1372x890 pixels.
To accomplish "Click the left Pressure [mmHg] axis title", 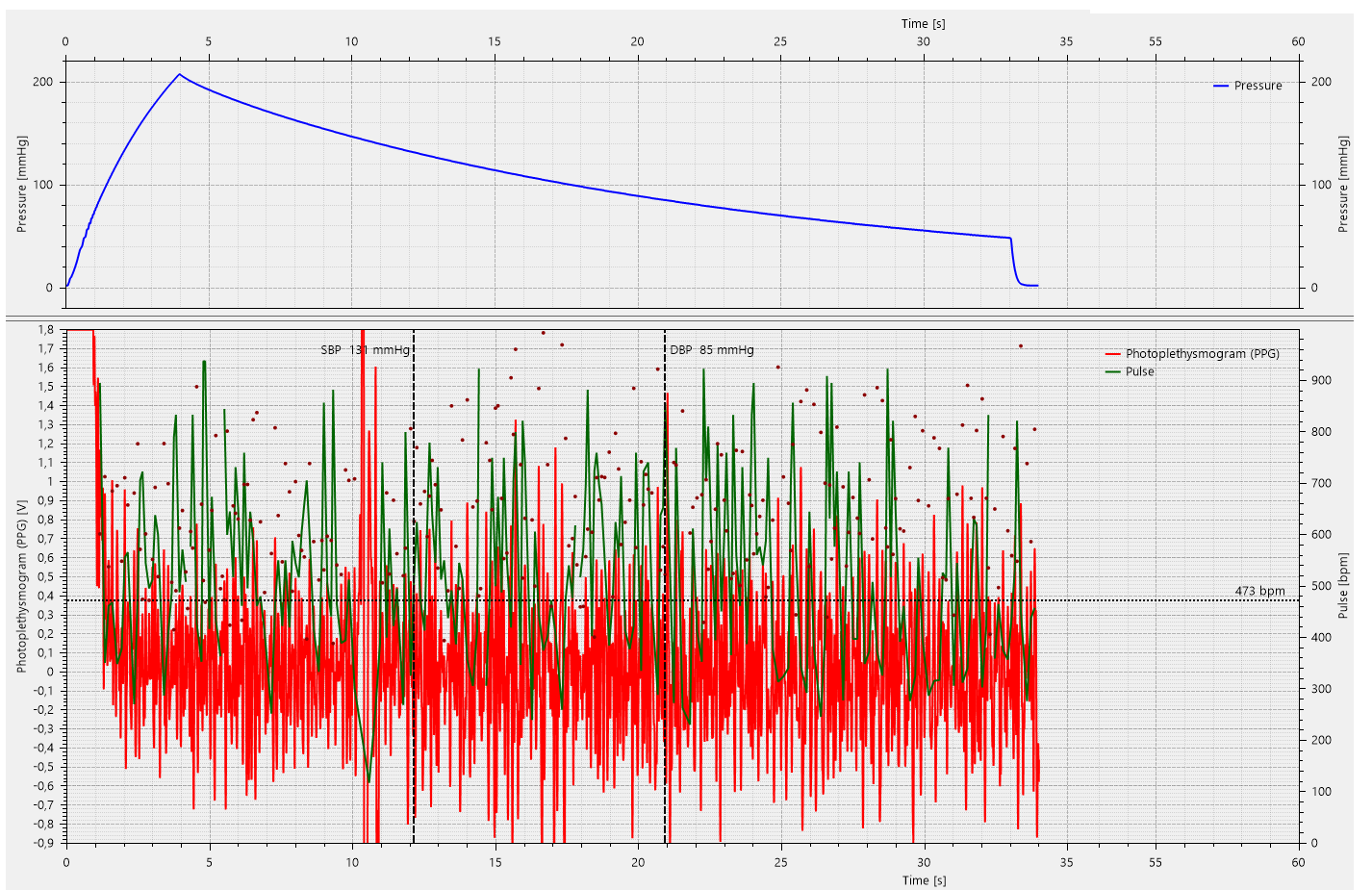I will tap(22, 184).
